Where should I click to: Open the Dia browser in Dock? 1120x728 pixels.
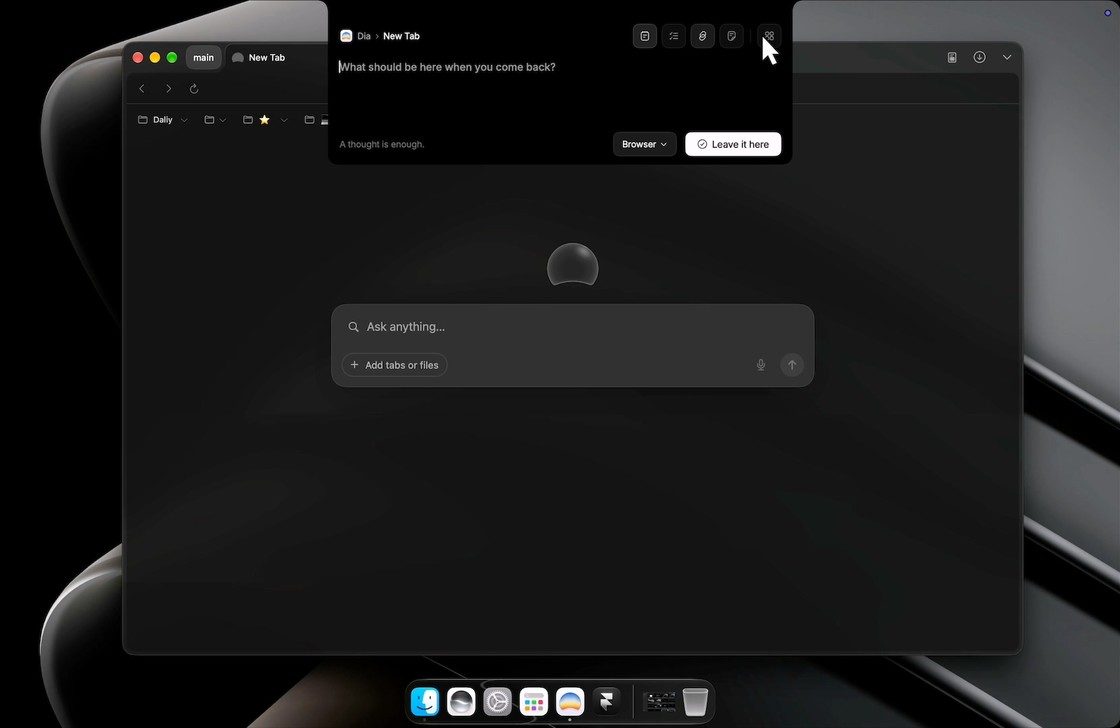point(570,702)
